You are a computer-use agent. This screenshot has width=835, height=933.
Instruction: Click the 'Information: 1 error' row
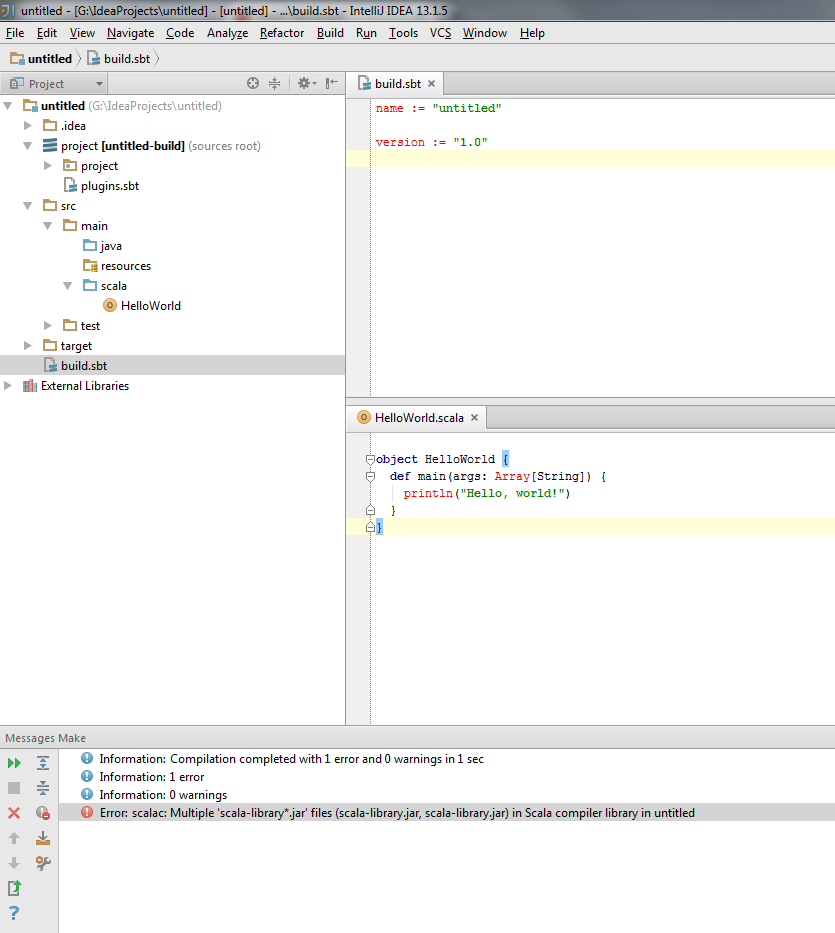click(x=446, y=777)
